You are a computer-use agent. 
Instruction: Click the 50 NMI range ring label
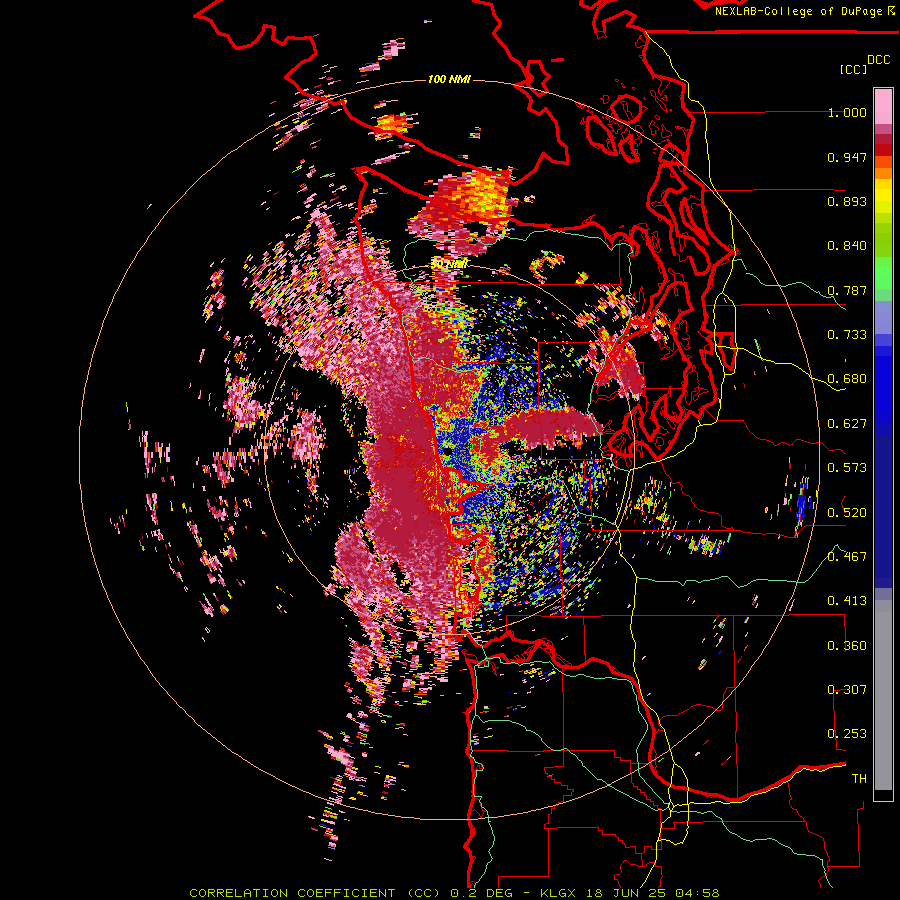(449, 264)
